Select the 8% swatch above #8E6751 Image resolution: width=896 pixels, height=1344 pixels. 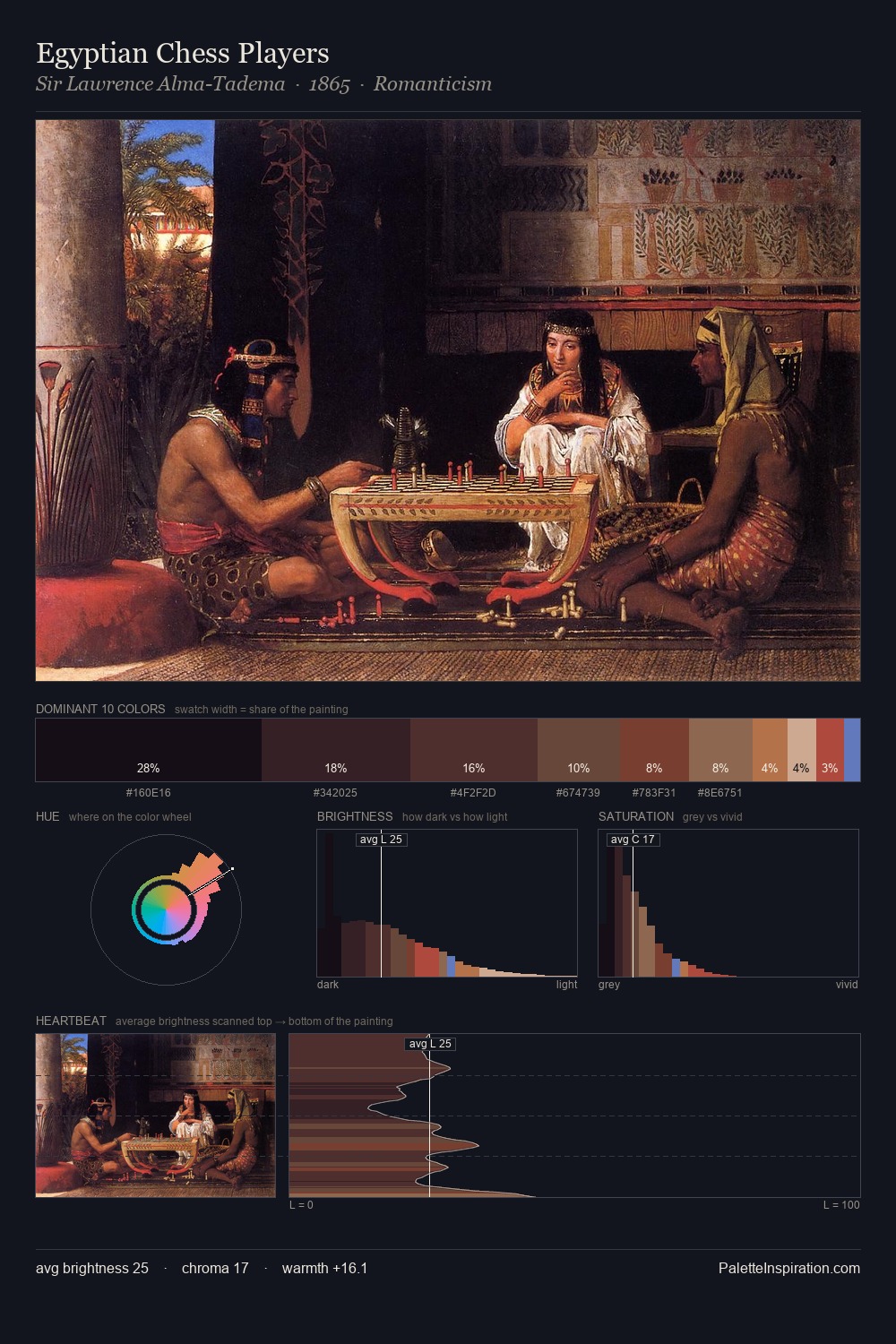[x=720, y=750]
